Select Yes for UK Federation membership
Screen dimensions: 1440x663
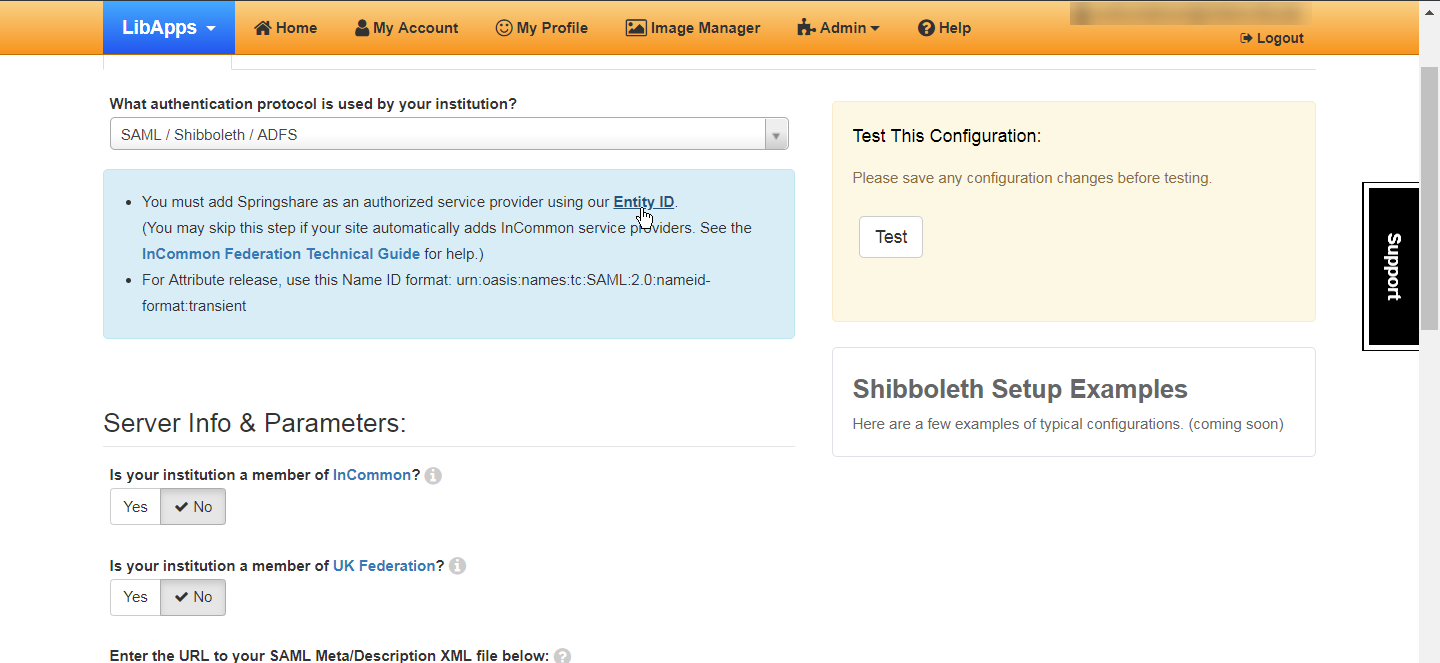136,597
